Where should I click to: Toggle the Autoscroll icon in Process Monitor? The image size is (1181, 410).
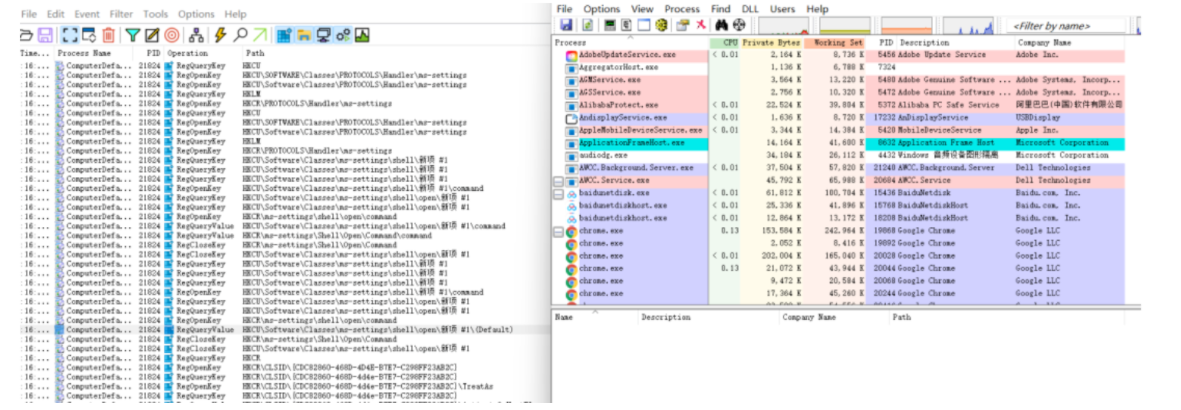tap(89, 35)
